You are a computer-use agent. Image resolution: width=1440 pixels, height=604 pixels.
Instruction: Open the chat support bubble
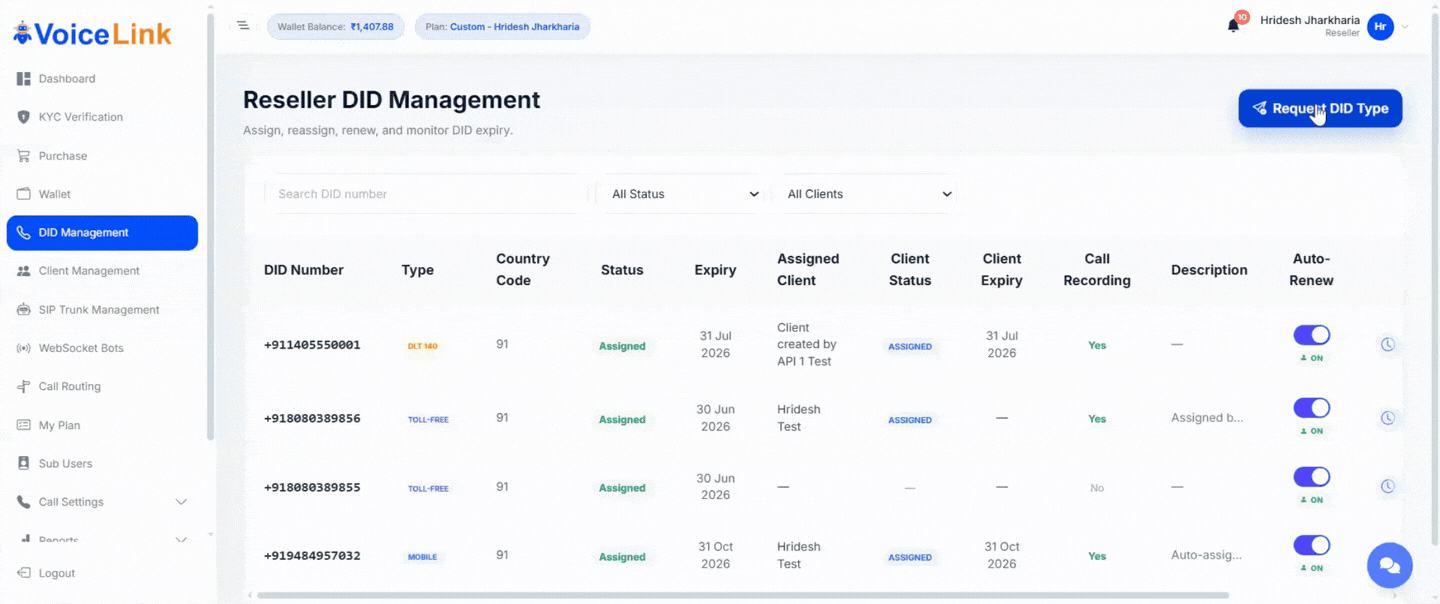pyautogui.click(x=1390, y=566)
